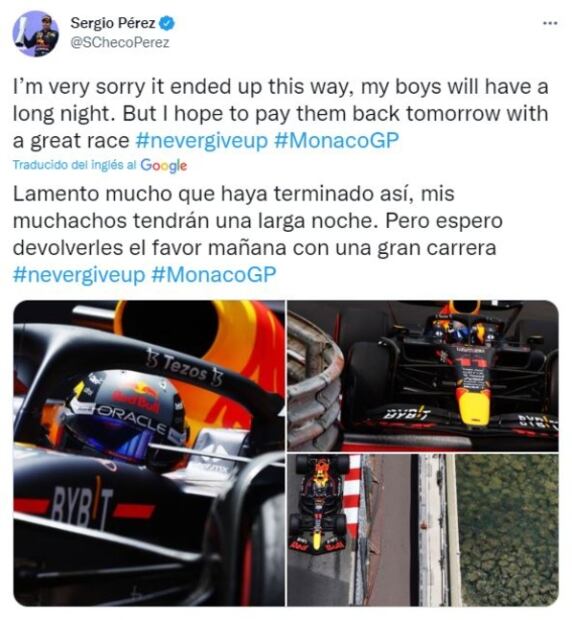This screenshot has height=620, width=572.
Task: Click the Bybit logo on front wing
Action: click(407, 414)
